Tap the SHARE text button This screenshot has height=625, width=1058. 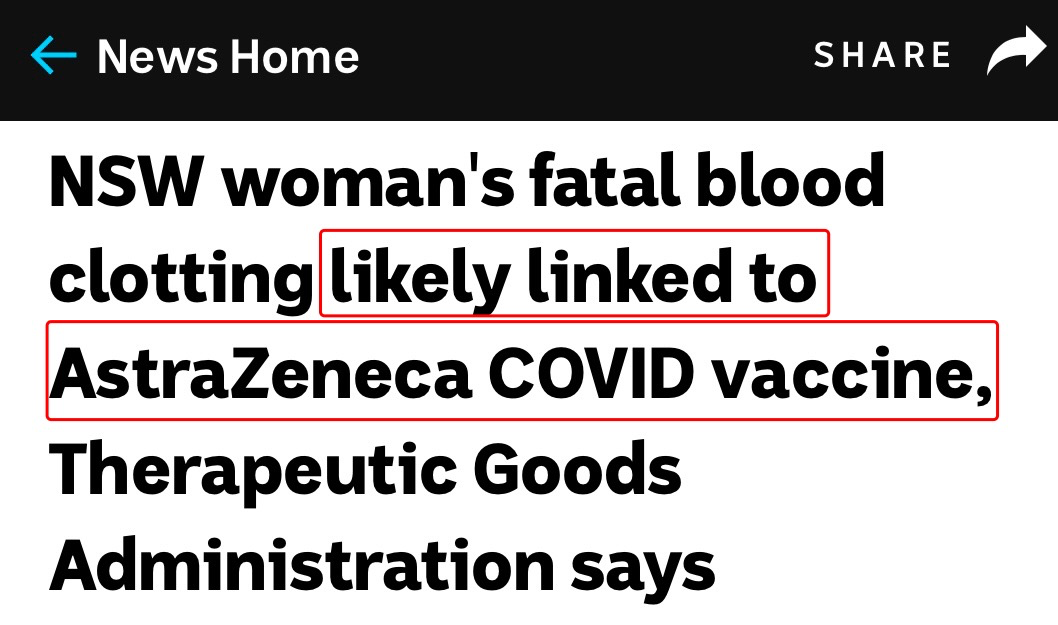tap(882, 55)
